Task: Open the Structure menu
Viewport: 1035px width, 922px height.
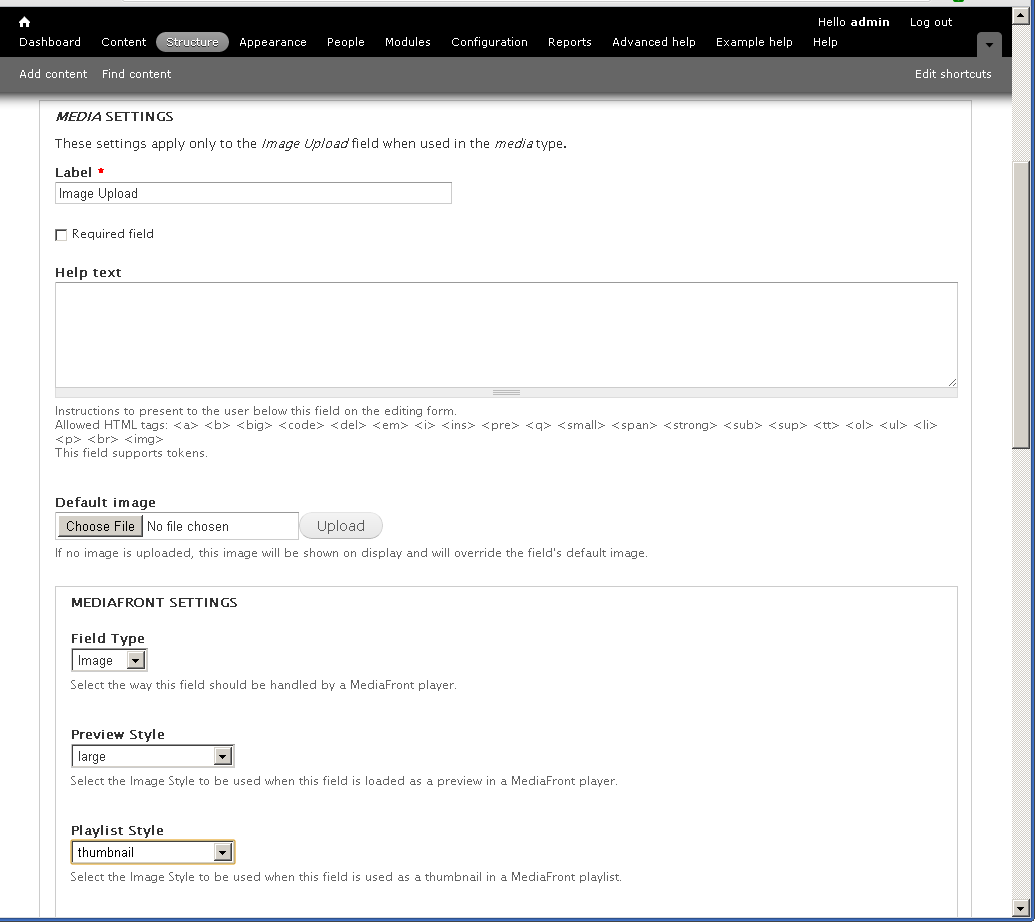Action: (x=191, y=42)
